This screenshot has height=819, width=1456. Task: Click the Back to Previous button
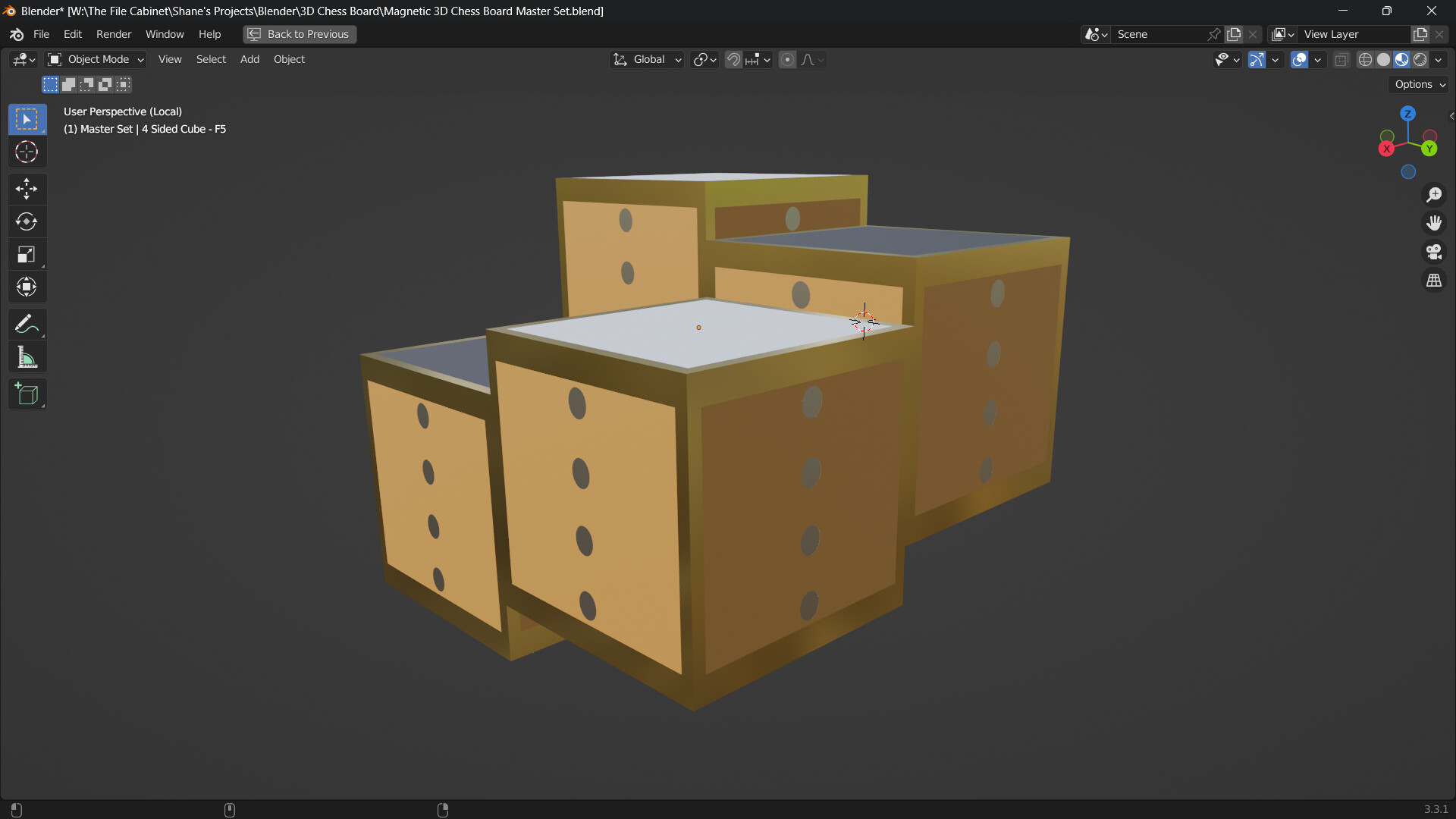[x=300, y=34]
